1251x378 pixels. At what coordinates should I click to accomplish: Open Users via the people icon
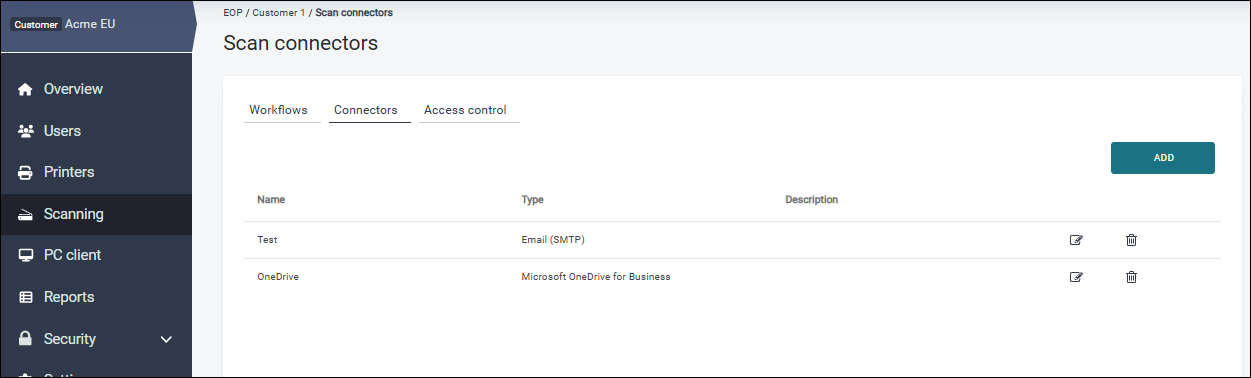point(26,131)
